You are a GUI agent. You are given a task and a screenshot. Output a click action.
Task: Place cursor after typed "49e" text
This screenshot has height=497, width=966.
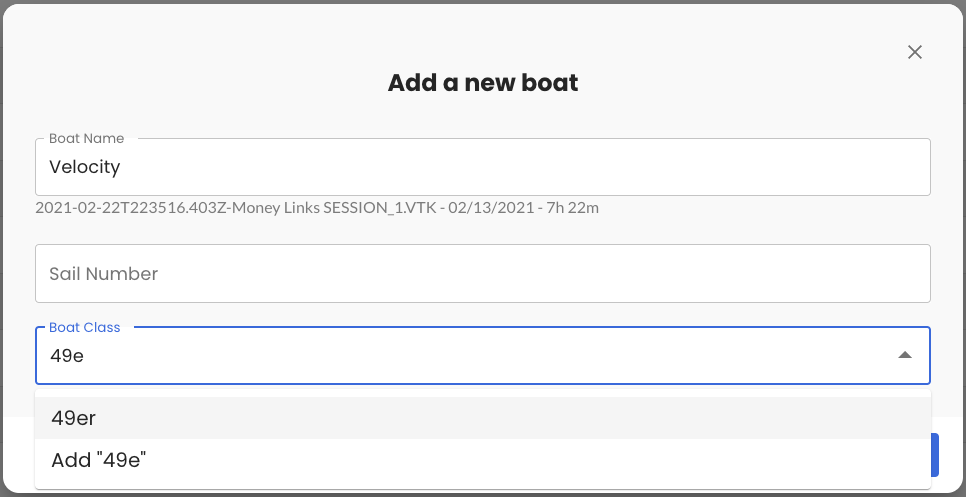click(86, 355)
